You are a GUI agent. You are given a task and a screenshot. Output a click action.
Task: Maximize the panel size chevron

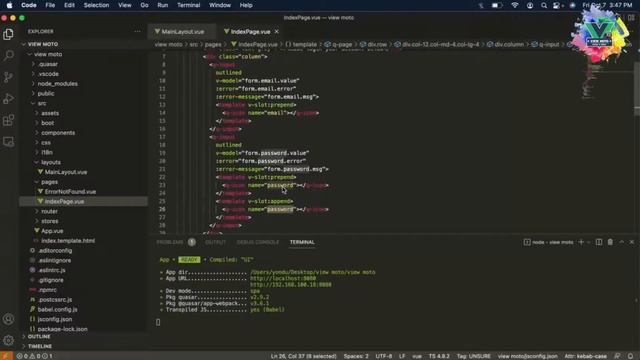click(622, 242)
